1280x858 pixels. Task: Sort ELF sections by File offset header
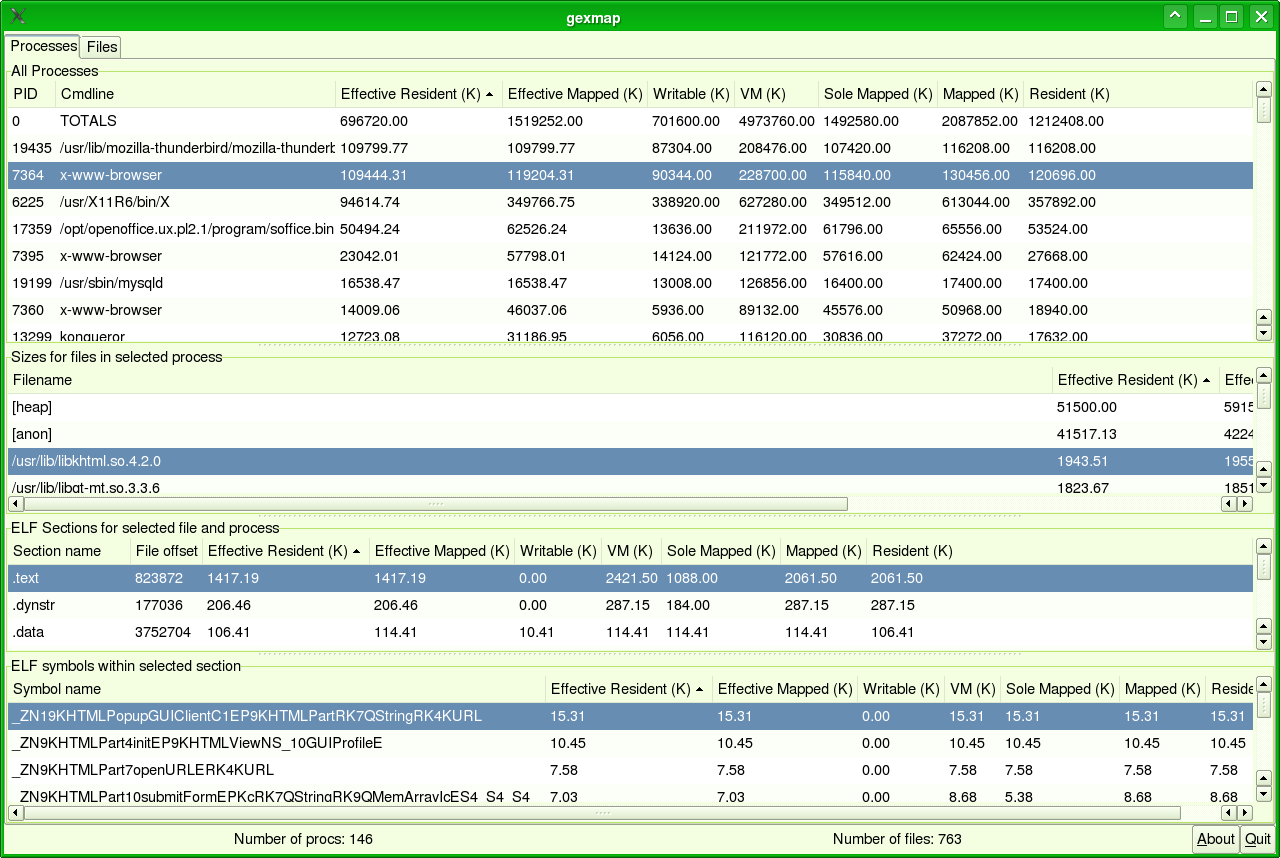tap(166, 551)
